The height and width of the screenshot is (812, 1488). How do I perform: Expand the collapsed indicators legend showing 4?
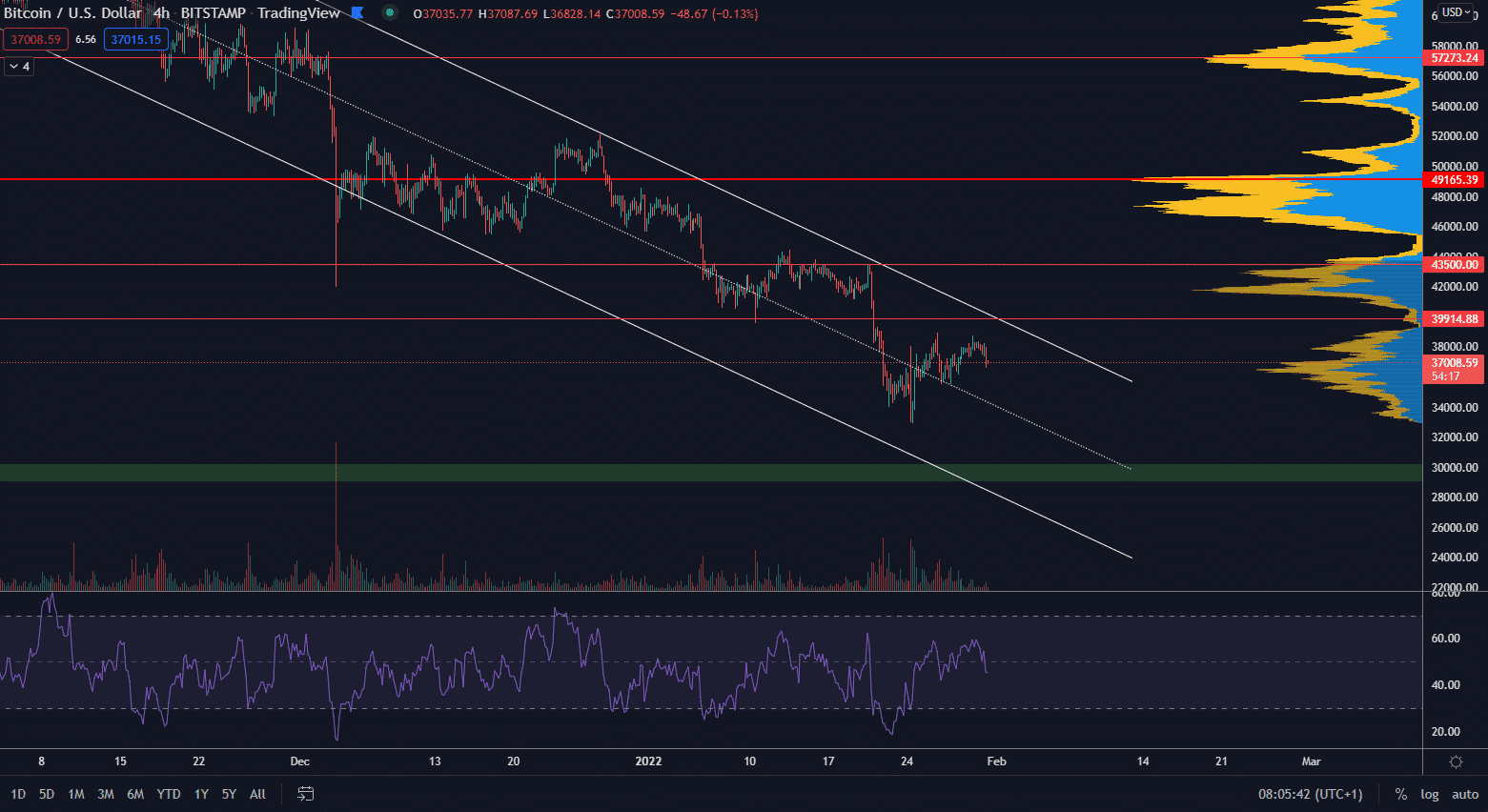pyautogui.click(x=18, y=67)
